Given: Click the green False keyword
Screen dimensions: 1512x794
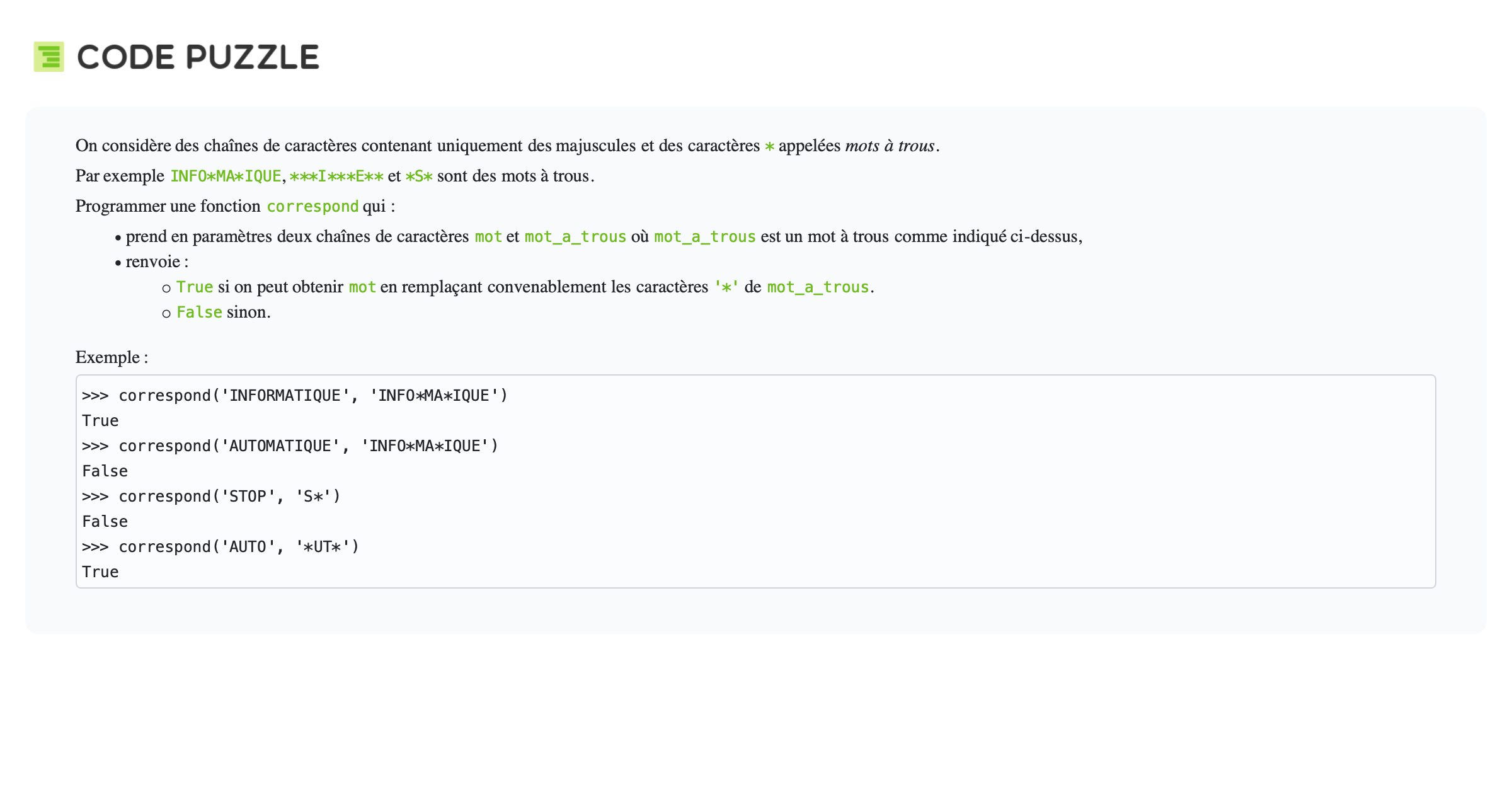Looking at the screenshot, I should tap(198, 312).
